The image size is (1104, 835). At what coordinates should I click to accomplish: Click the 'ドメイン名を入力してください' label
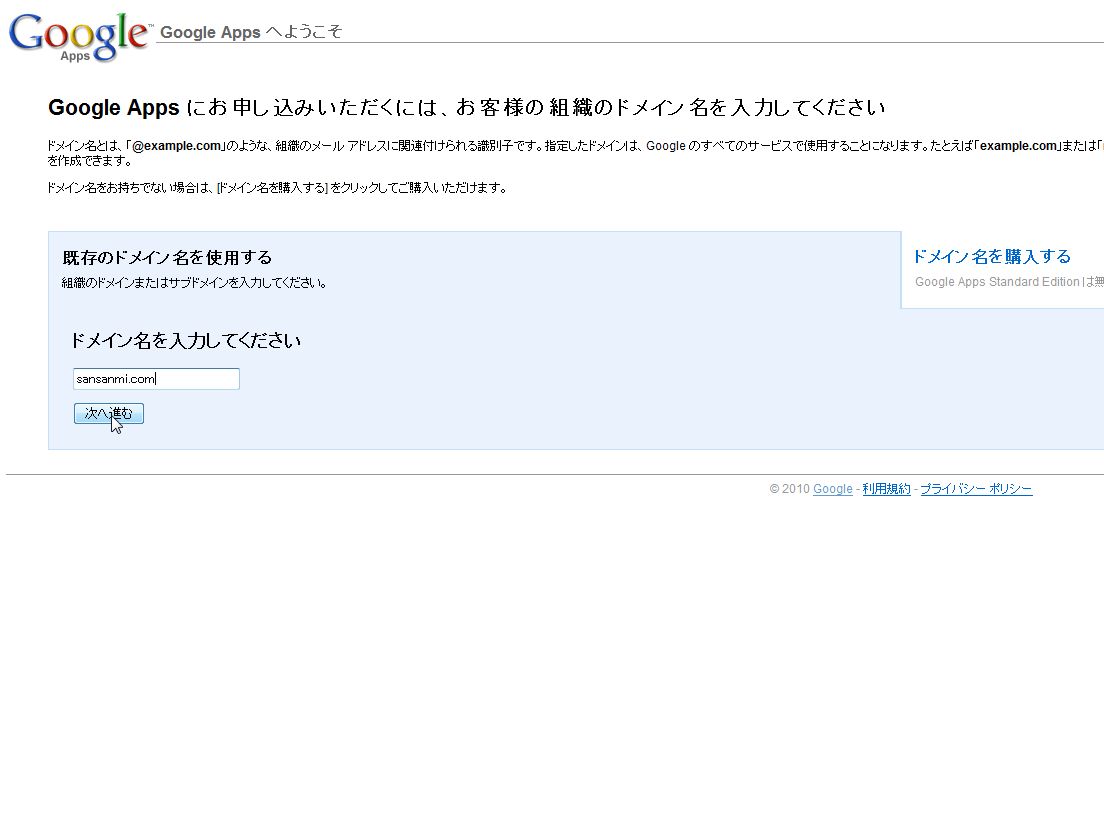click(186, 341)
